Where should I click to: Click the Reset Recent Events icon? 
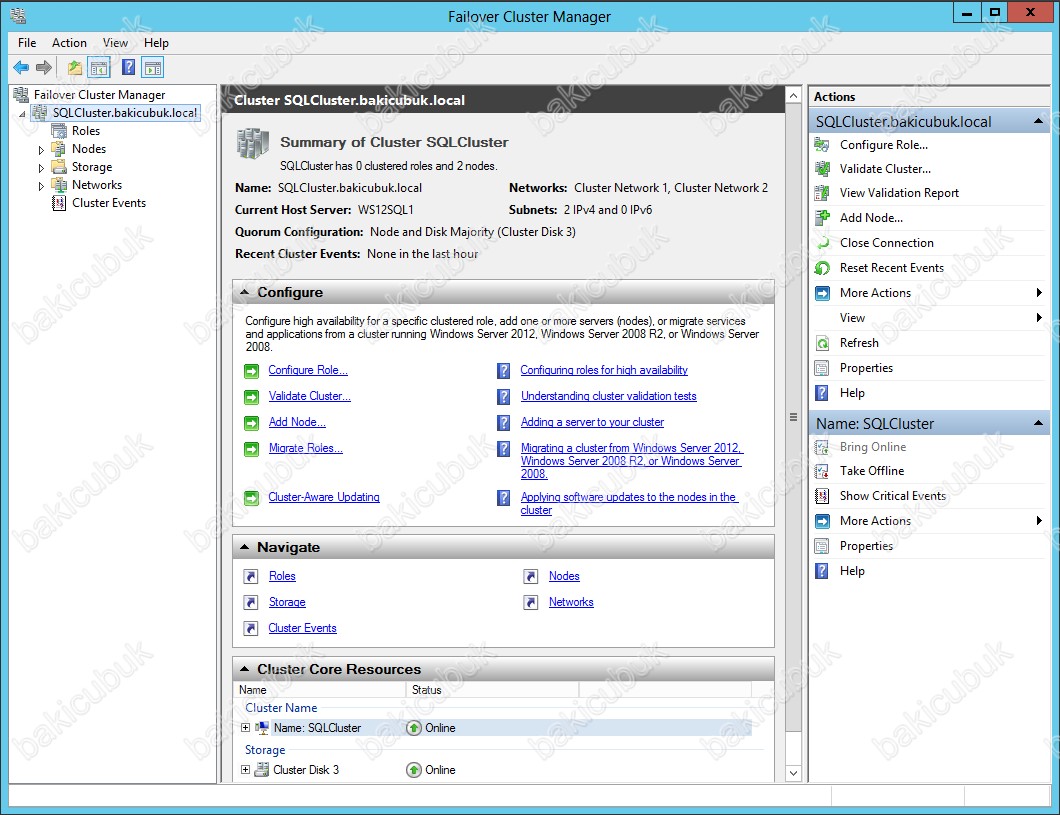[822, 268]
